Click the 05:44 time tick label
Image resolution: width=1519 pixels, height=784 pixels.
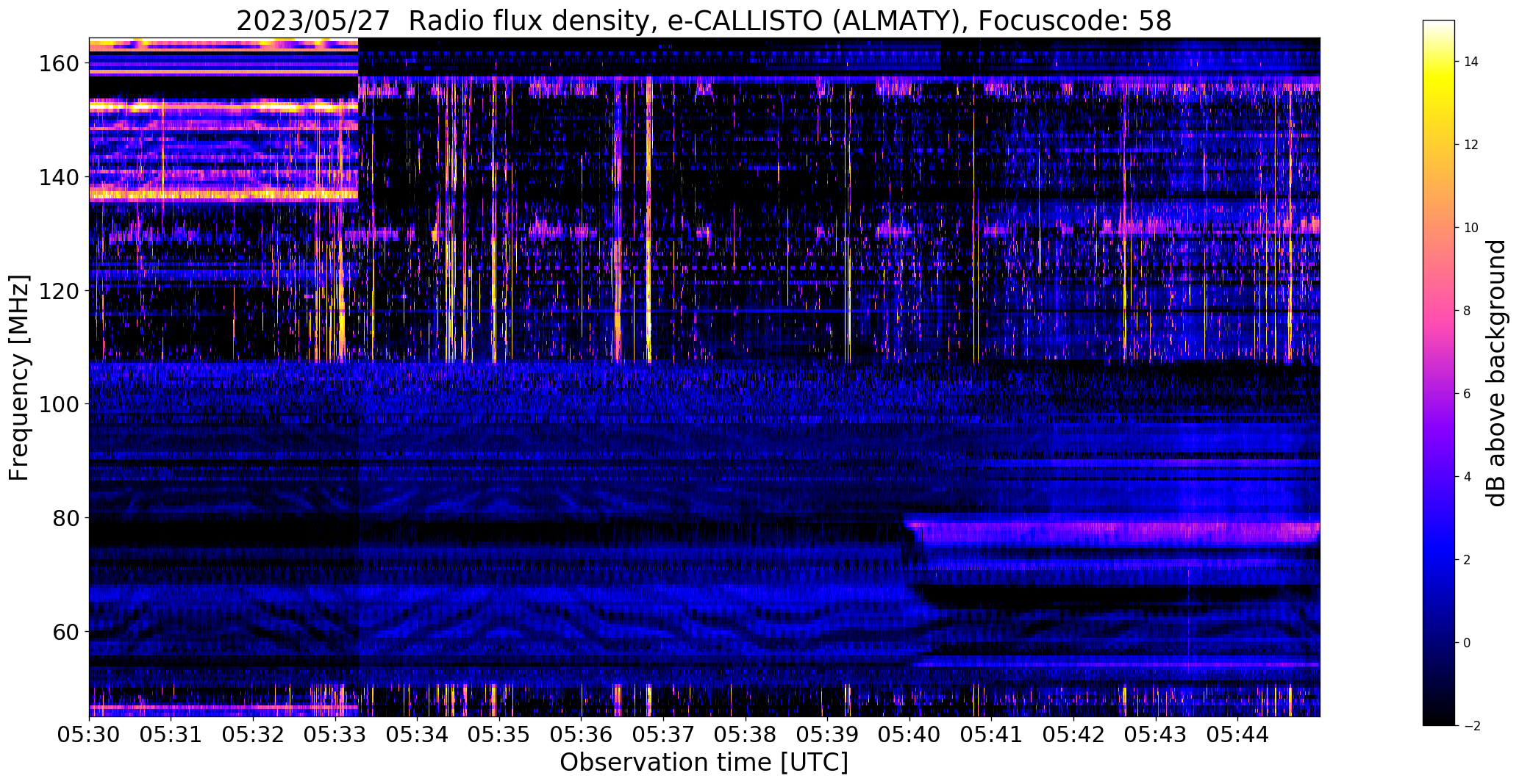pos(1237,733)
